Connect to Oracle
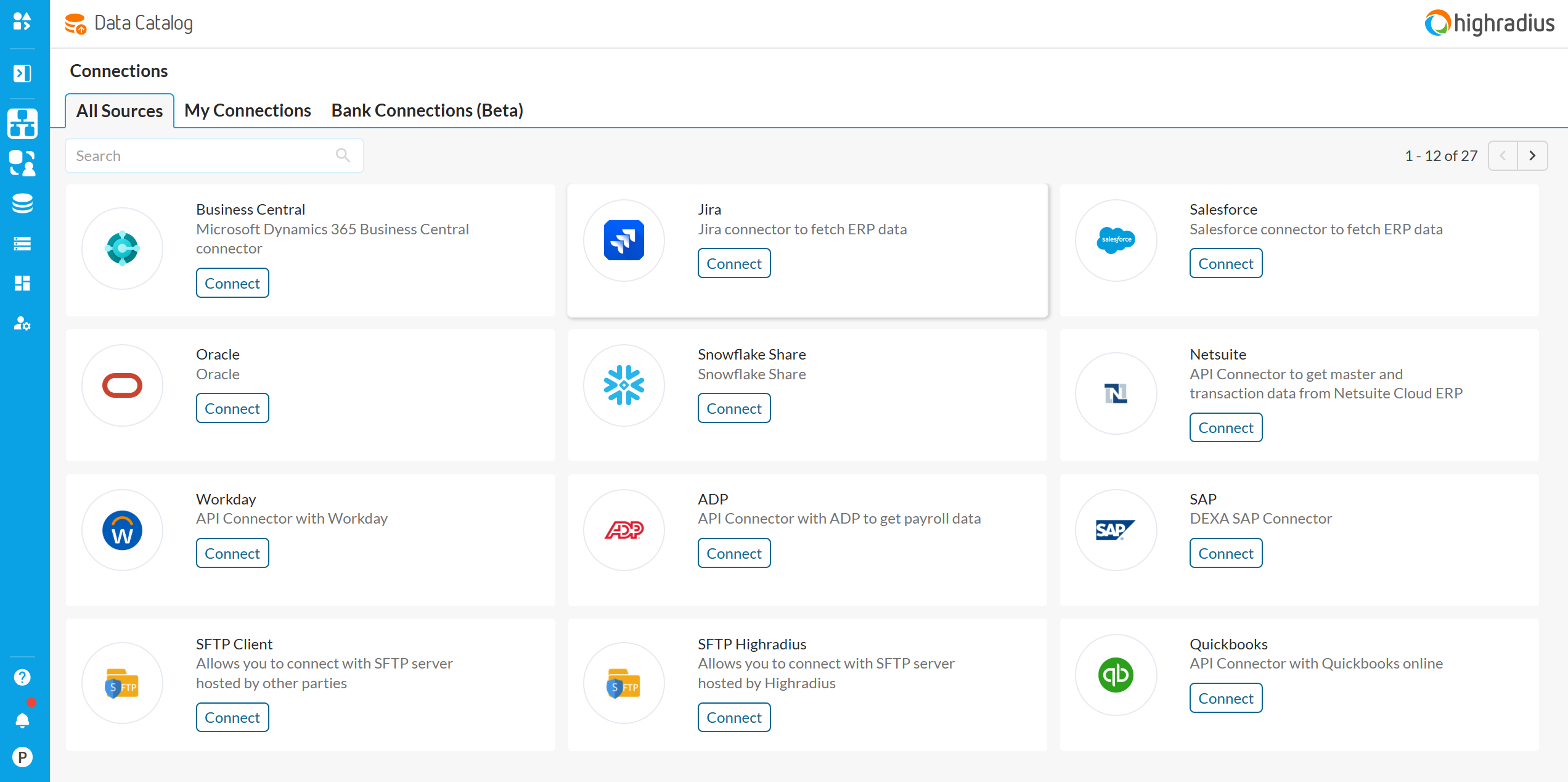This screenshot has height=782, width=1568. [x=232, y=408]
